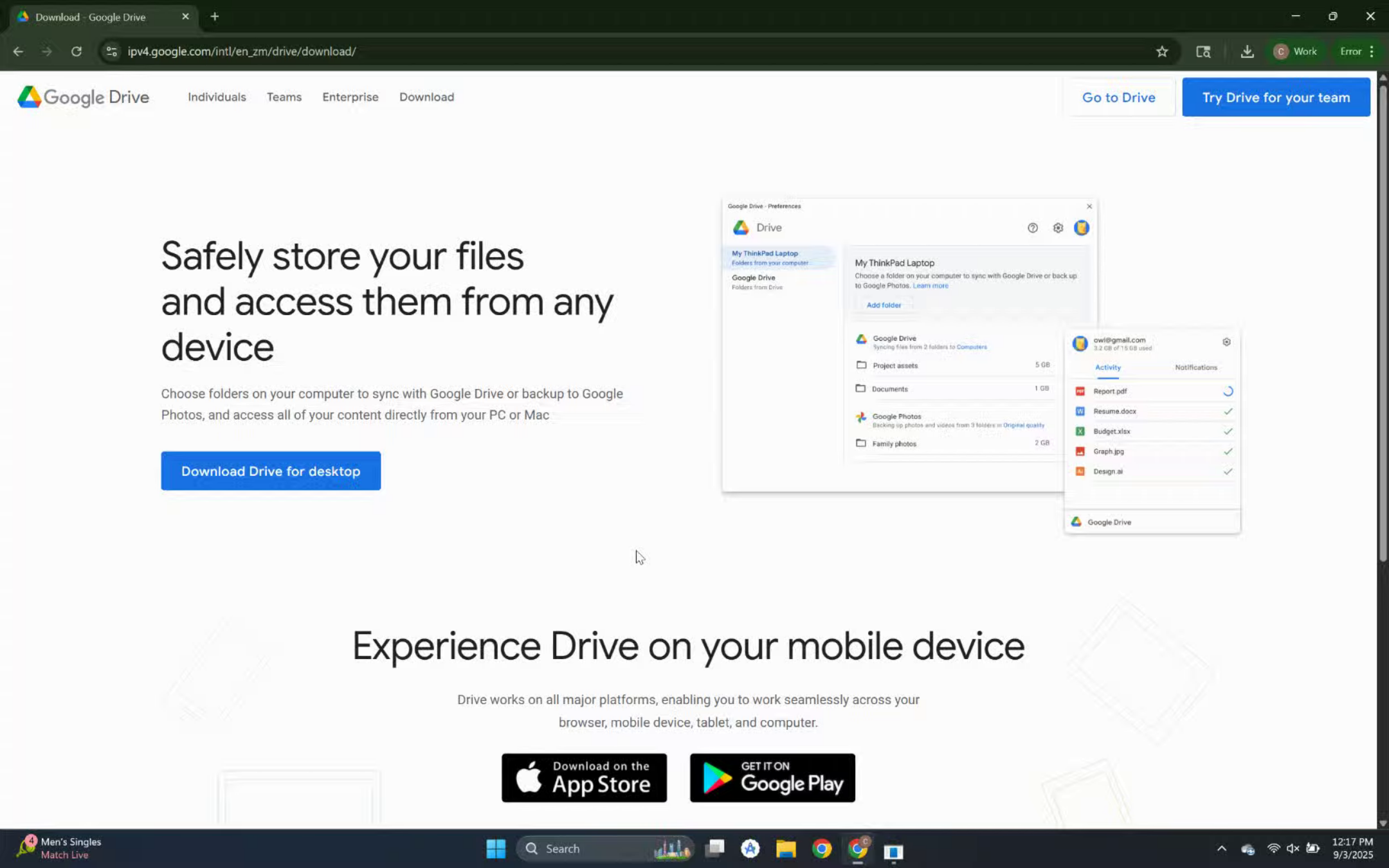Click the muted volume tray icon
The image size is (1389, 868).
coord(1293,849)
